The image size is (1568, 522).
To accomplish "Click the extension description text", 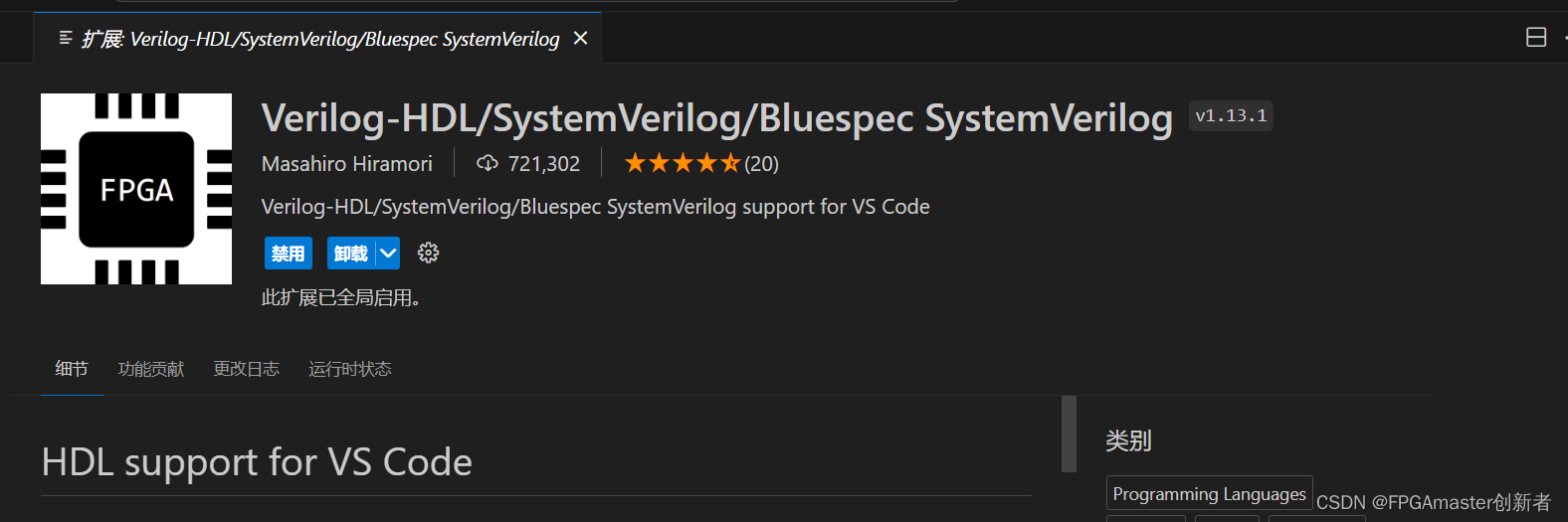I will tap(595, 207).
